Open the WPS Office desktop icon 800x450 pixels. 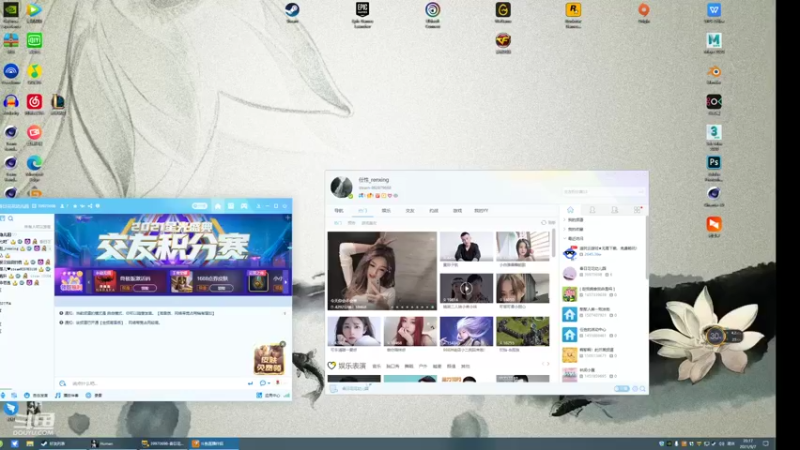point(714,10)
